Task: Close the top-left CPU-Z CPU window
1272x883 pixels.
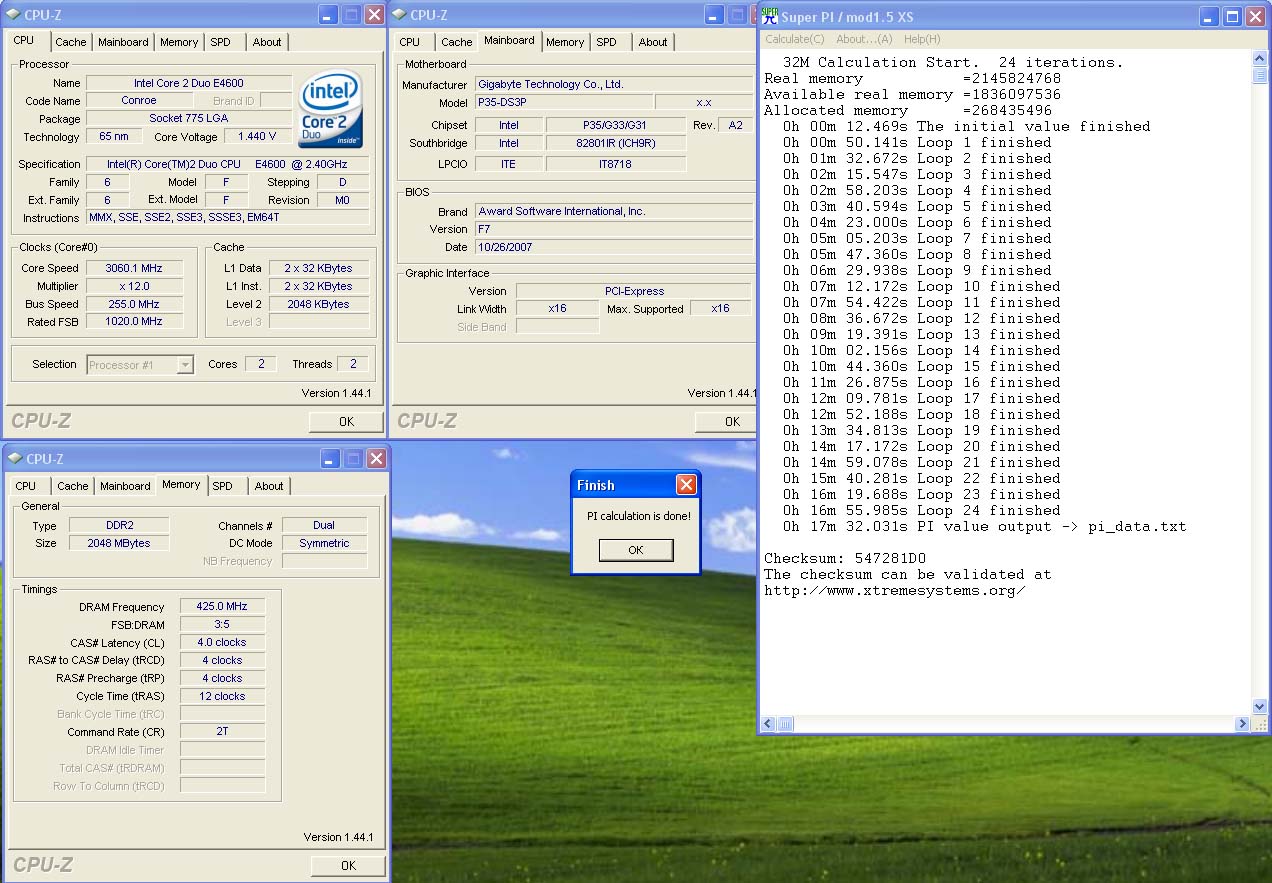Action: tap(374, 14)
